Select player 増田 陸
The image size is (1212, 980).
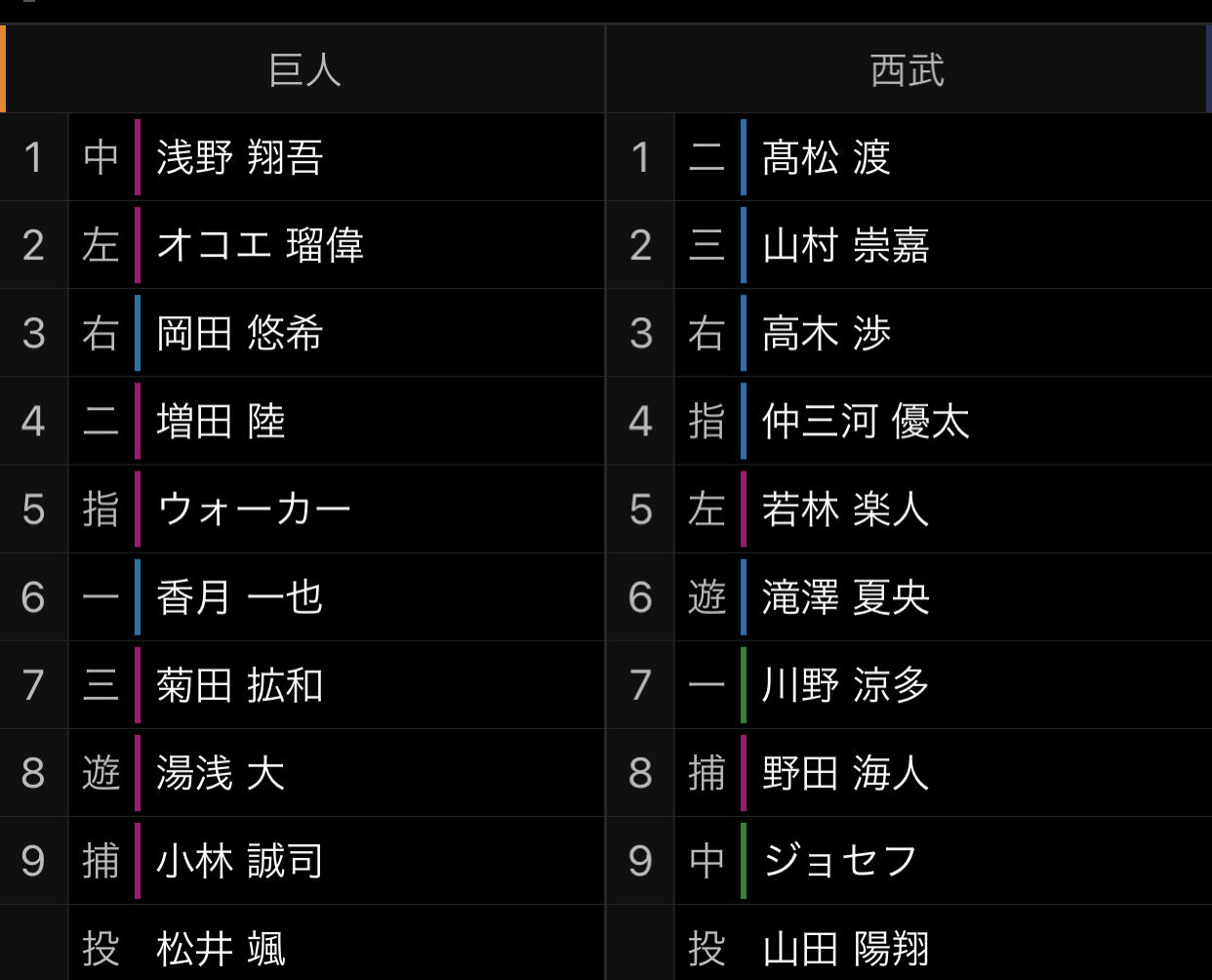click(221, 421)
